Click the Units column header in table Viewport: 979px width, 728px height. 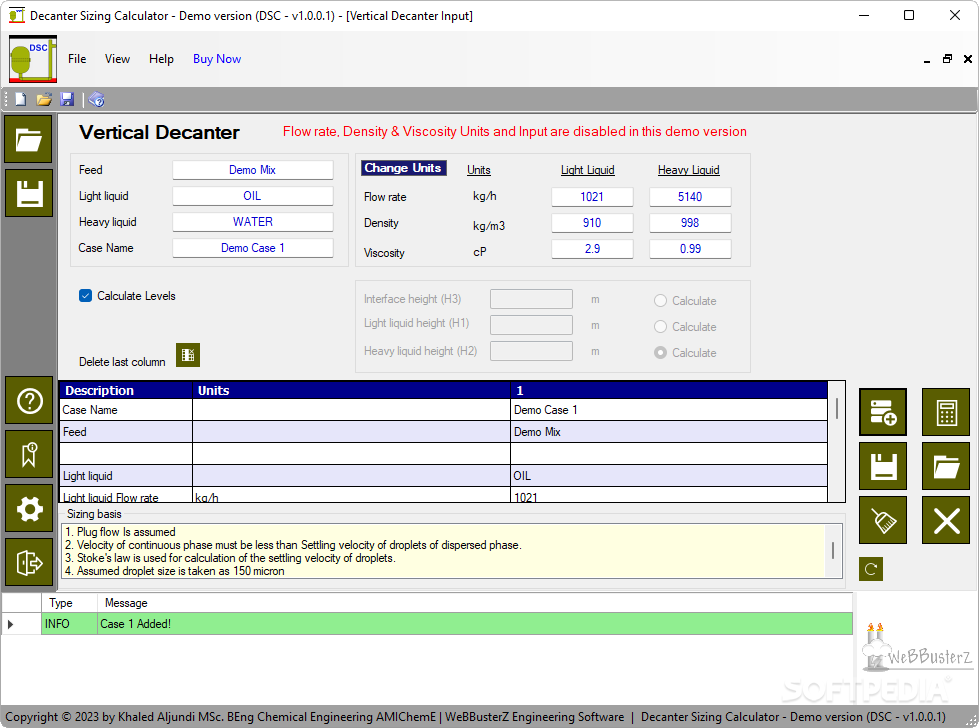point(352,390)
